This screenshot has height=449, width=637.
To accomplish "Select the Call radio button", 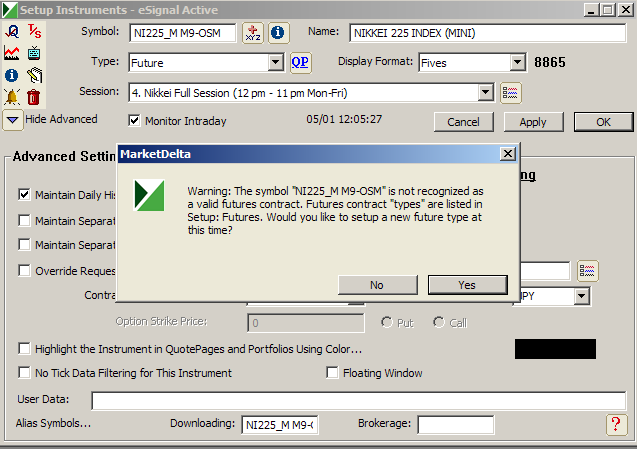I will 439,322.
